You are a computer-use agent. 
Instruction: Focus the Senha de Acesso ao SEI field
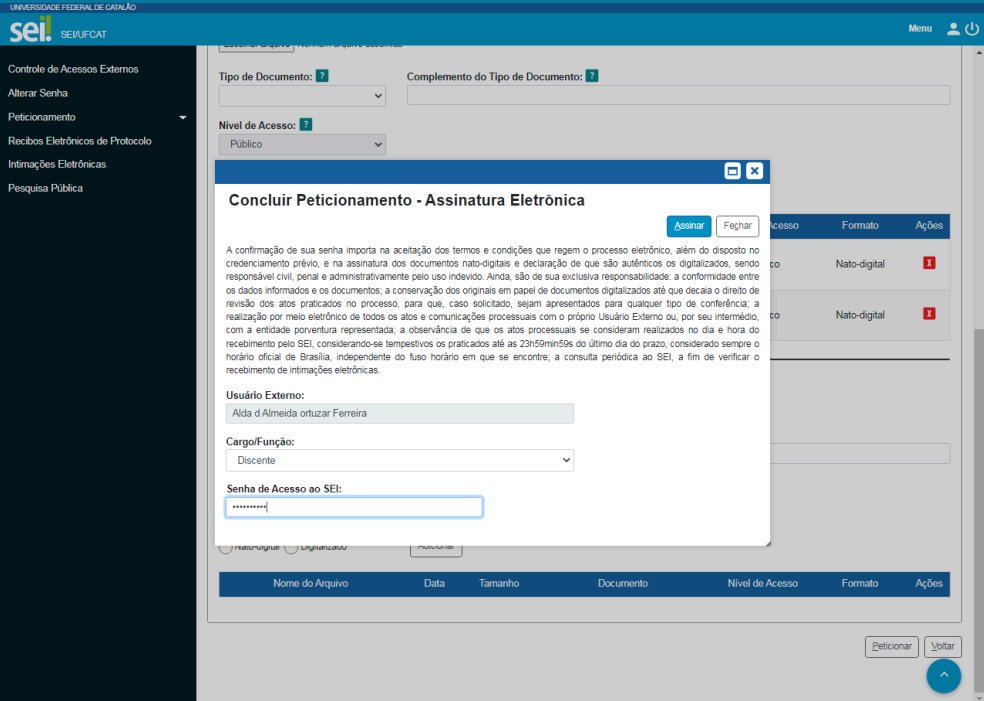(354, 507)
